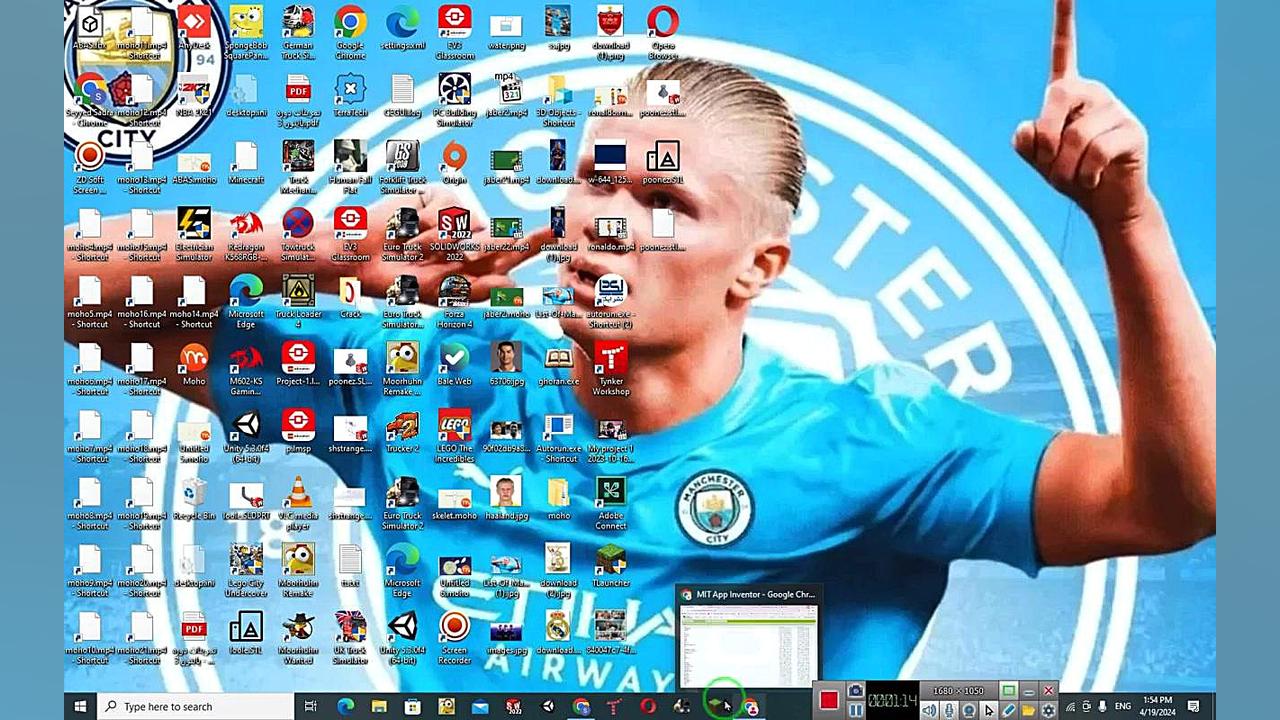The height and width of the screenshot is (720, 1280).
Task: Select NBA 2K21 desktop shortcut
Action: [194, 98]
